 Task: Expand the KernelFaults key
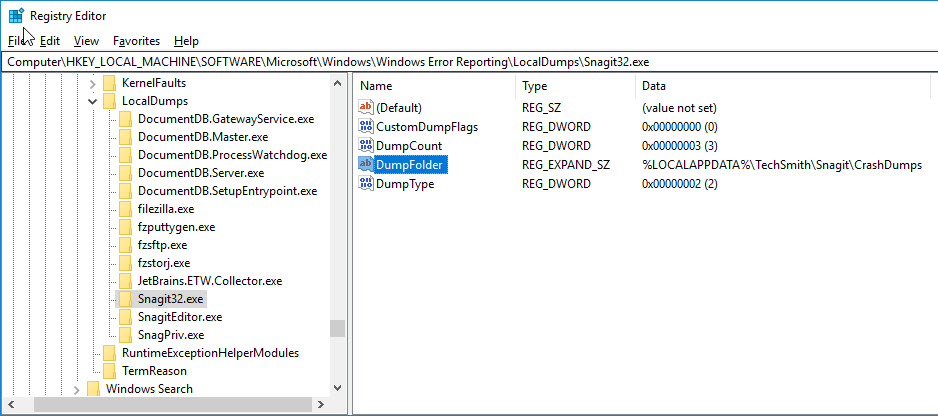click(x=93, y=83)
